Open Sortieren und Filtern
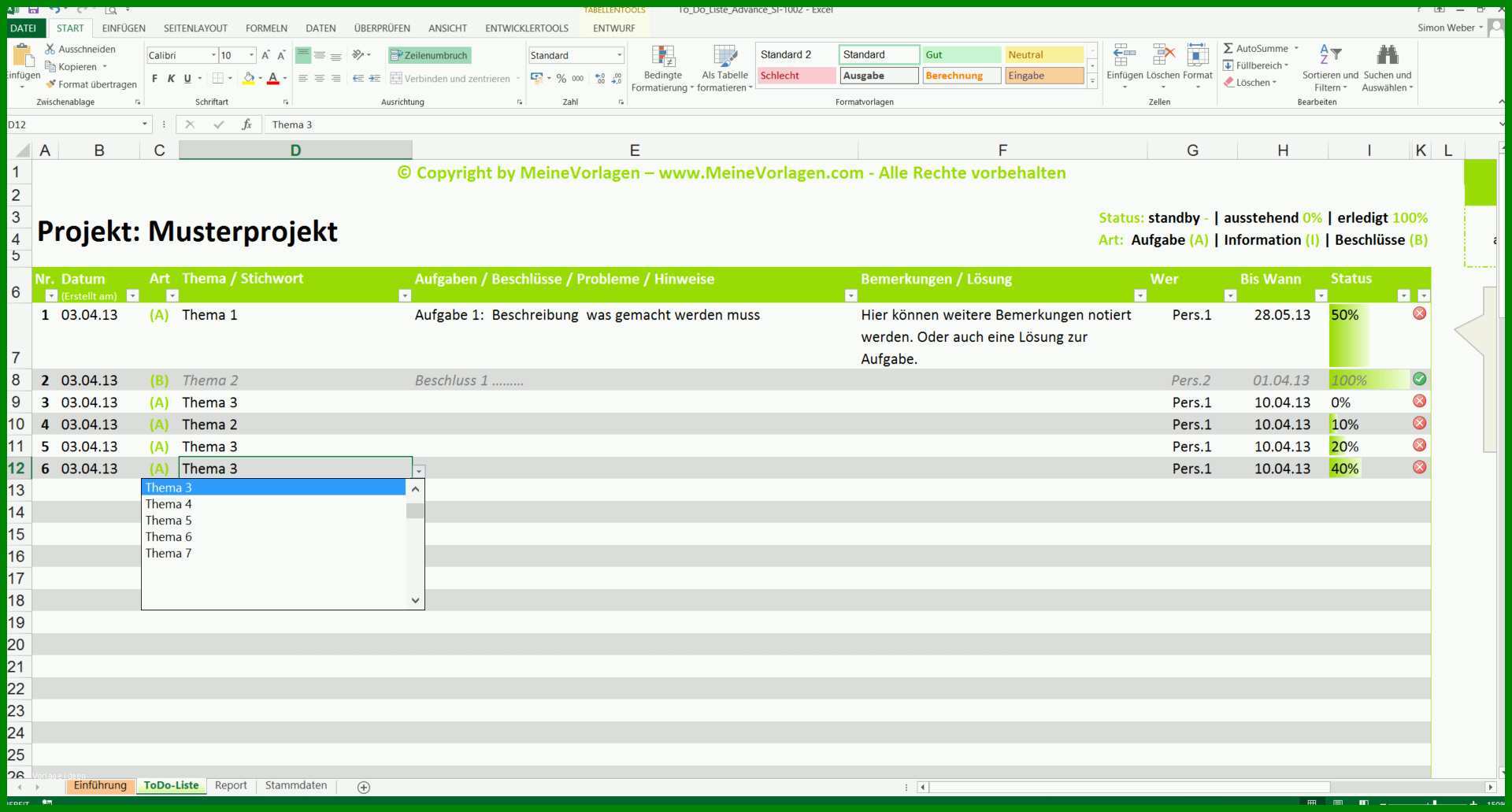 click(x=1330, y=69)
